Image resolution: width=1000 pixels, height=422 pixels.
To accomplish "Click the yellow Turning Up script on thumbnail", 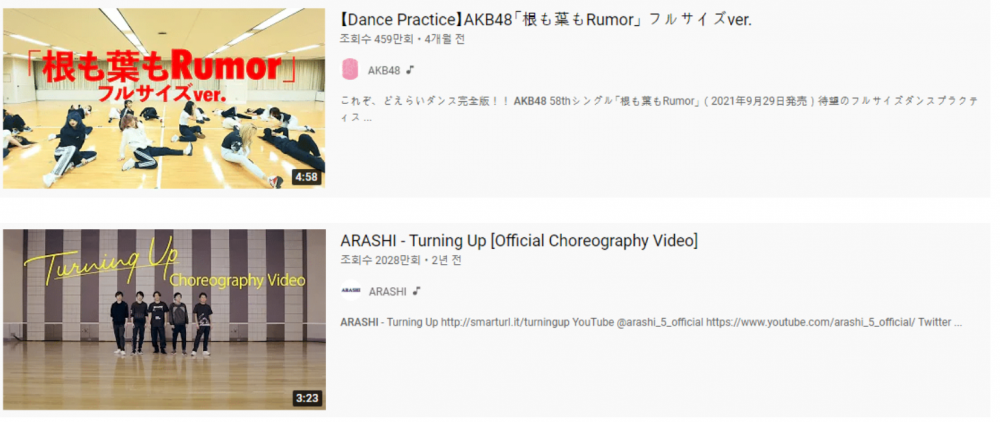I will [x=102, y=261].
